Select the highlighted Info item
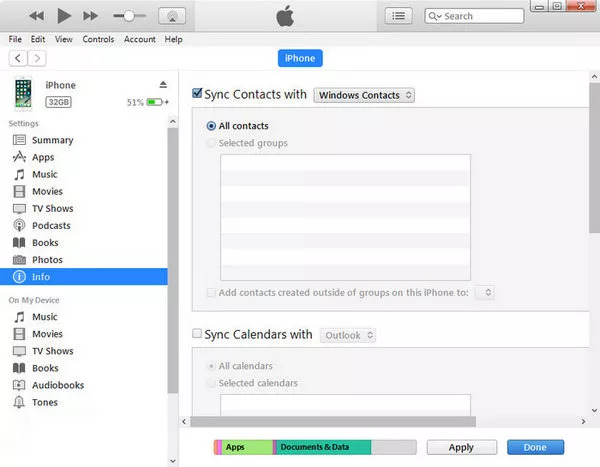 (x=84, y=277)
